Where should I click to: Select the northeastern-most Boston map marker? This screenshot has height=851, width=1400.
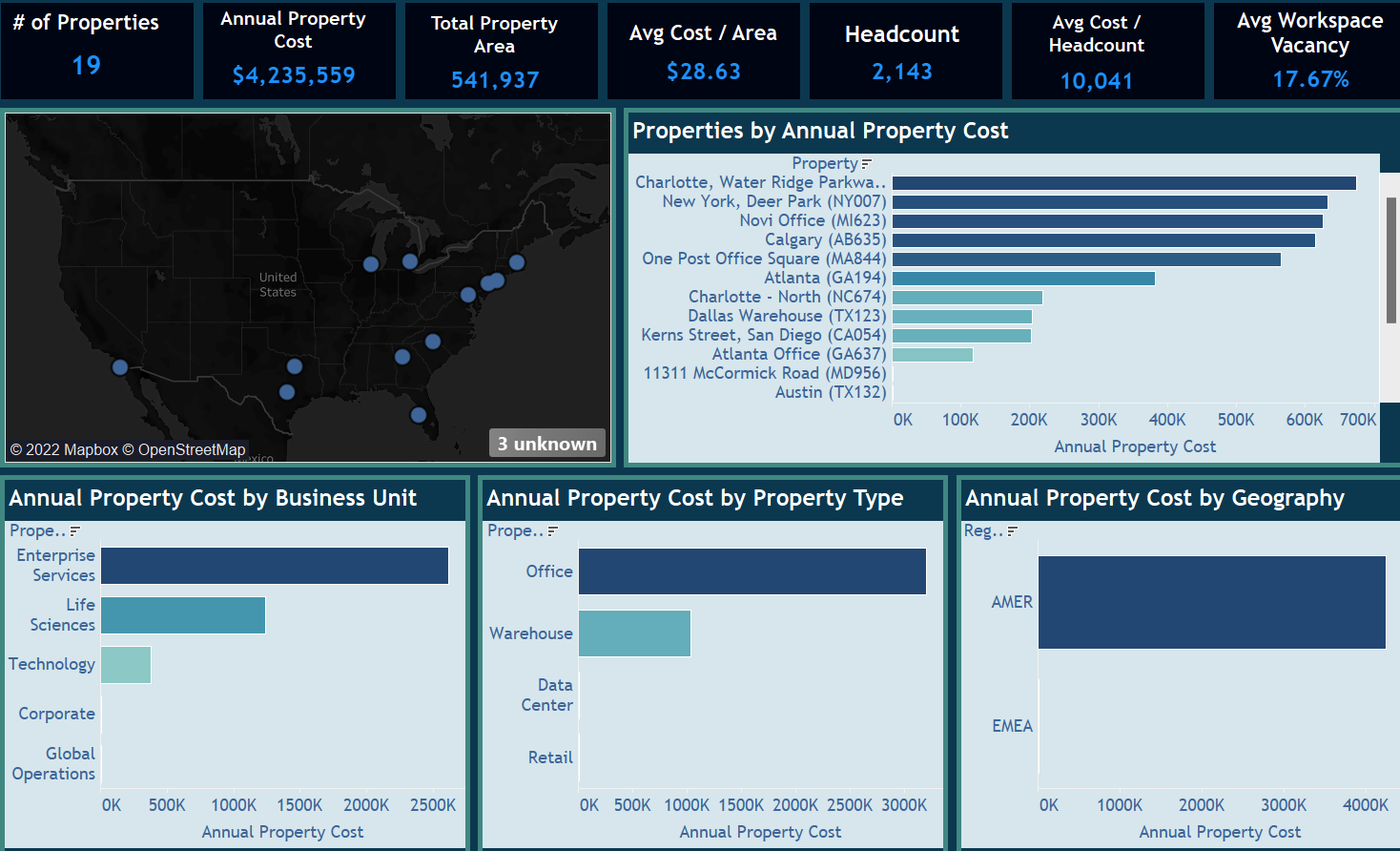517,262
